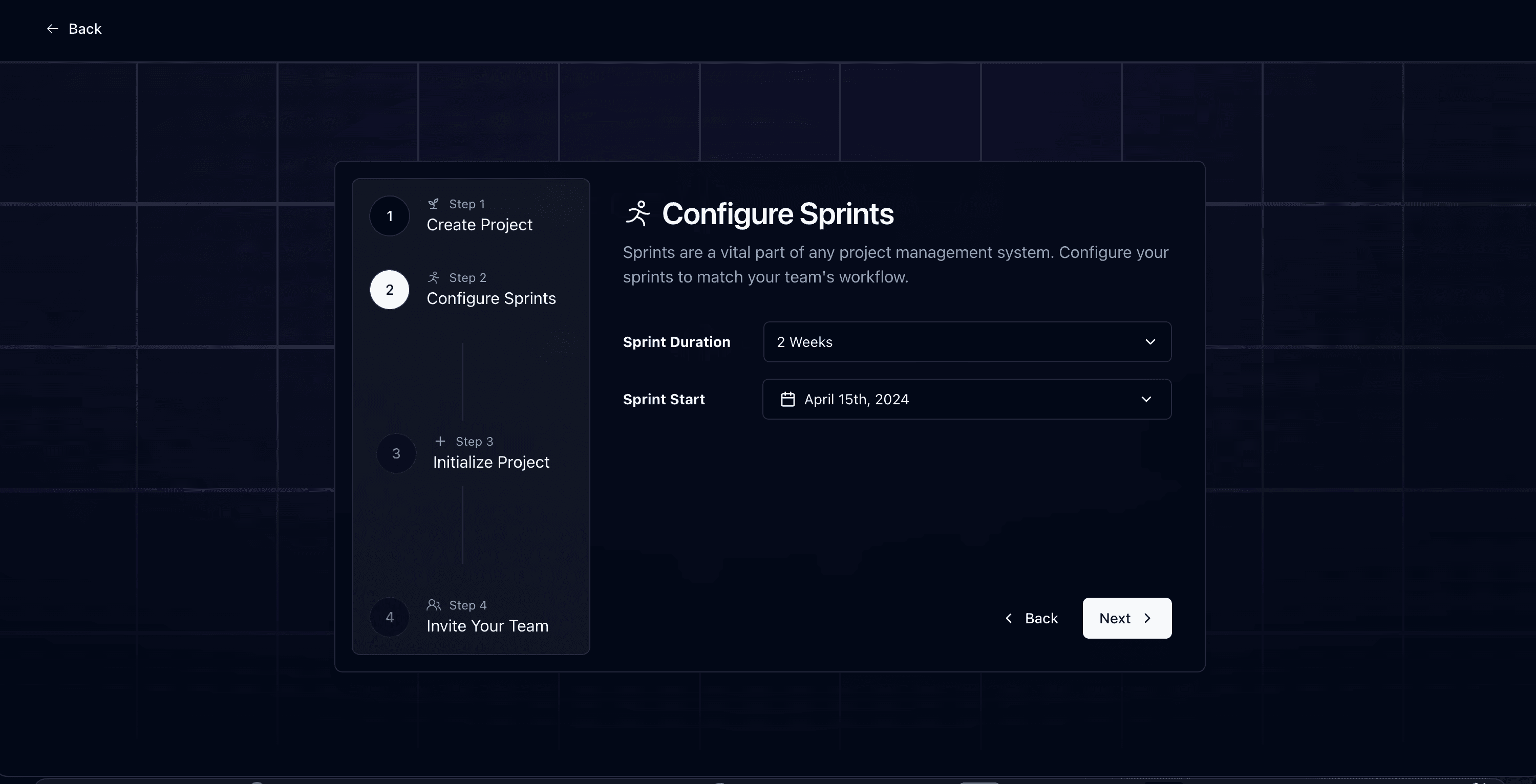
Task: Click the Sprint Start label
Action: click(664, 400)
